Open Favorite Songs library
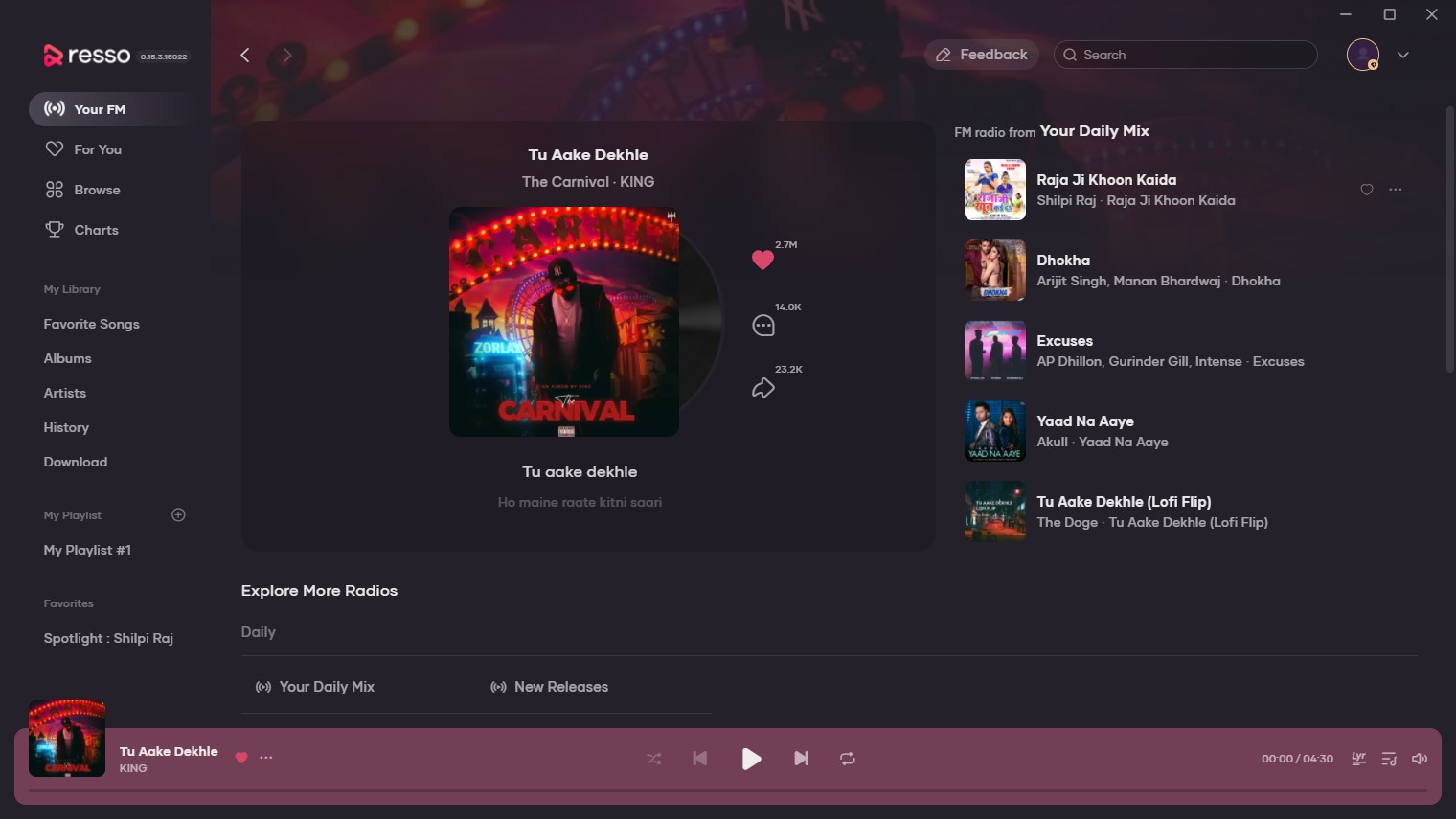 click(x=91, y=324)
